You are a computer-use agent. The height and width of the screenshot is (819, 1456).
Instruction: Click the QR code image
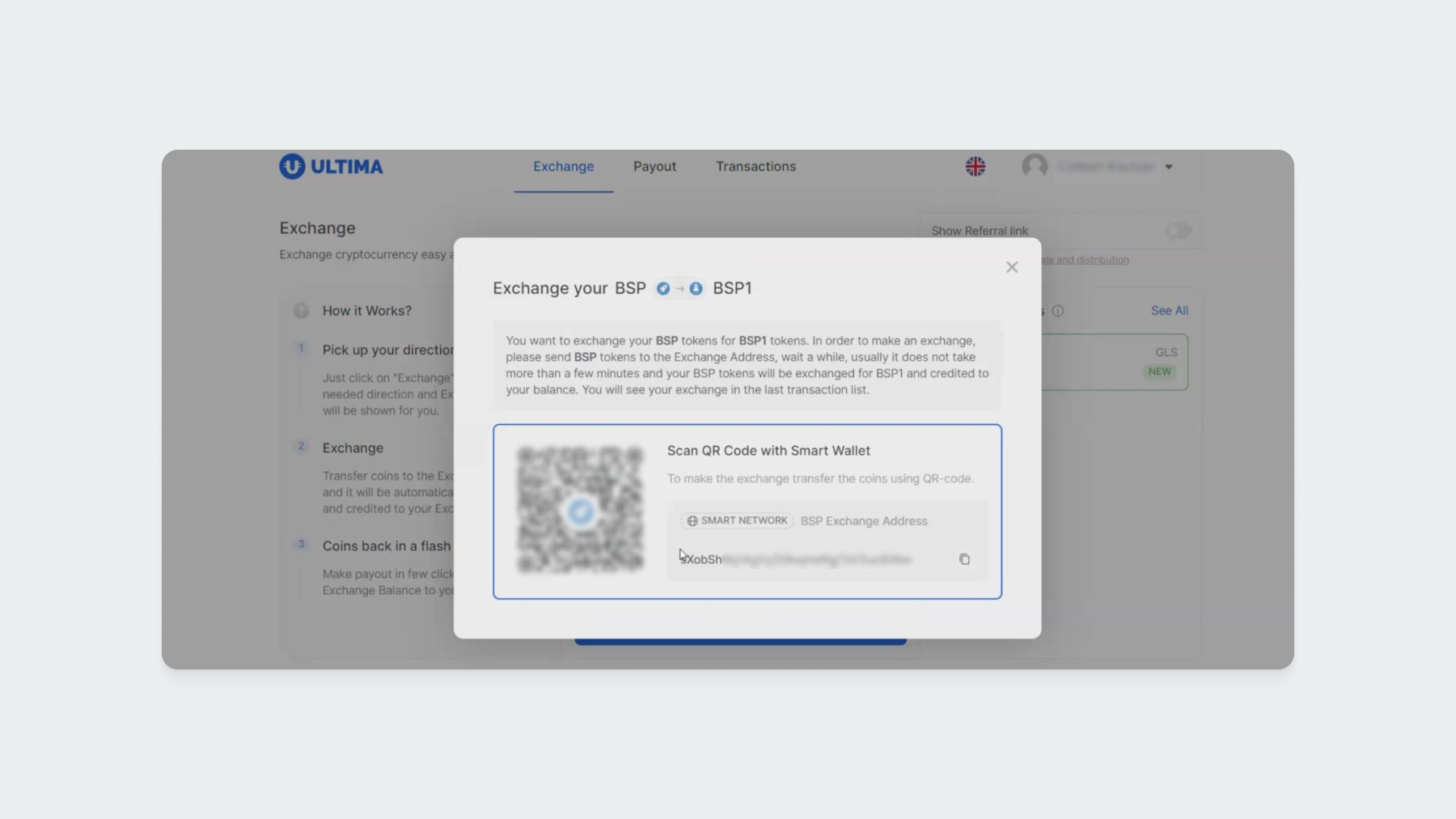tap(580, 511)
